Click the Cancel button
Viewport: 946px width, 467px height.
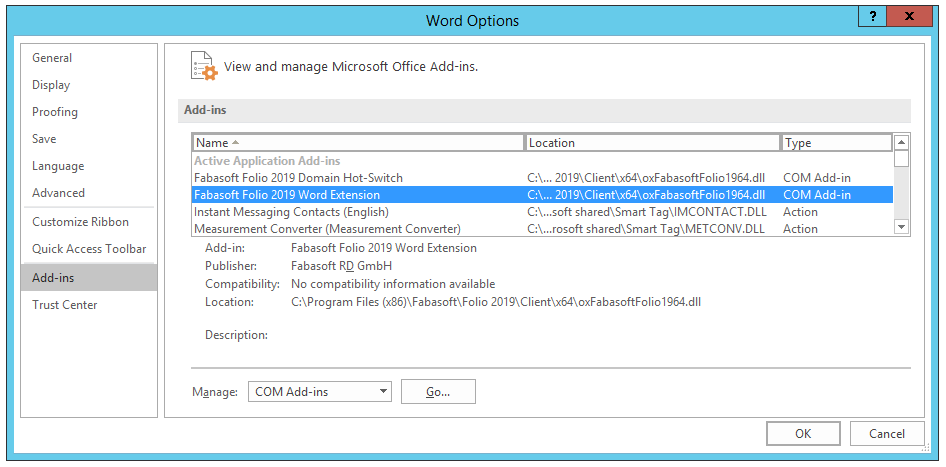887,434
